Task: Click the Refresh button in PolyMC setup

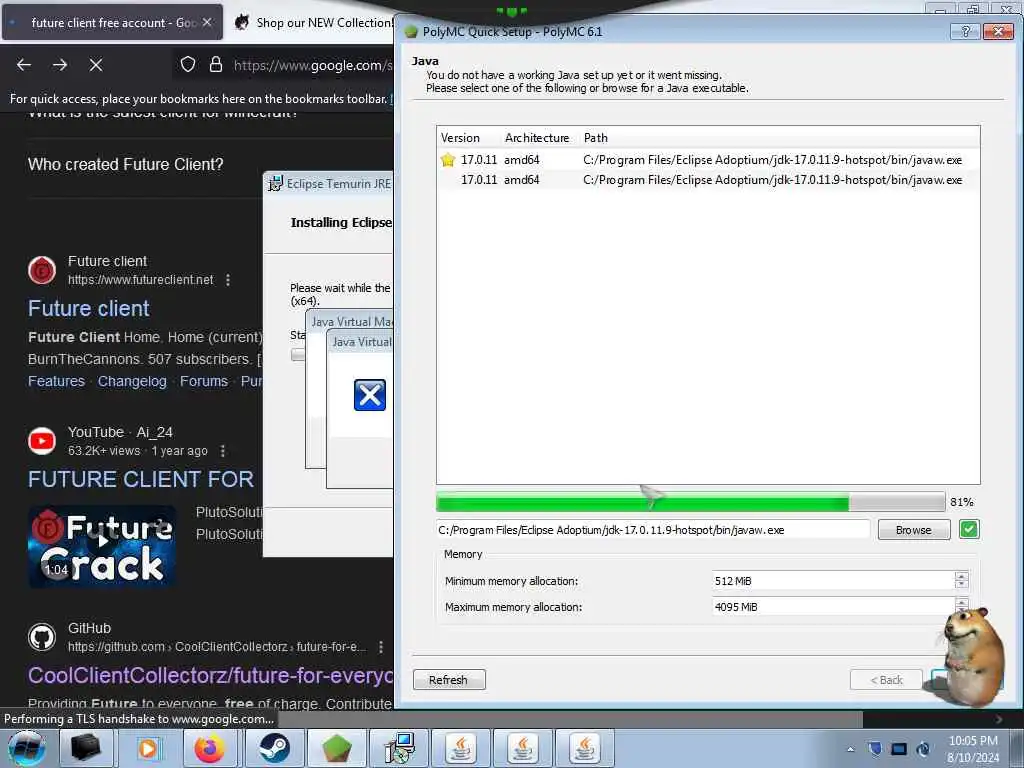Action: tap(449, 680)
